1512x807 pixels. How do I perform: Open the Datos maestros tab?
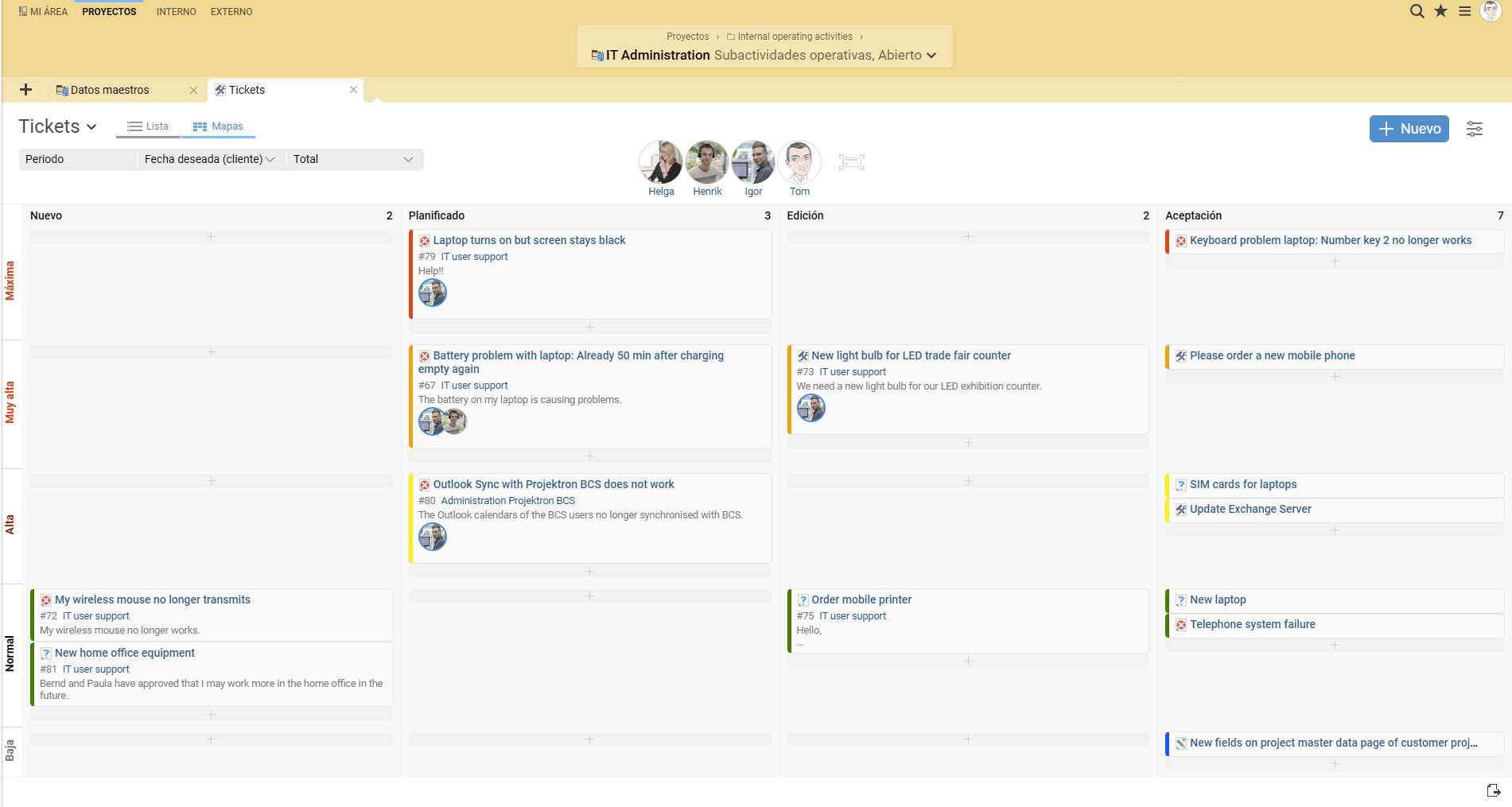(x=110, y=90)
